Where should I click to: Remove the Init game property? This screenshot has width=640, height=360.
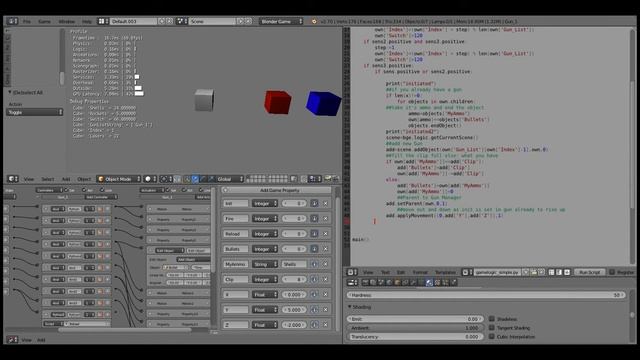[x=325, y=203]
